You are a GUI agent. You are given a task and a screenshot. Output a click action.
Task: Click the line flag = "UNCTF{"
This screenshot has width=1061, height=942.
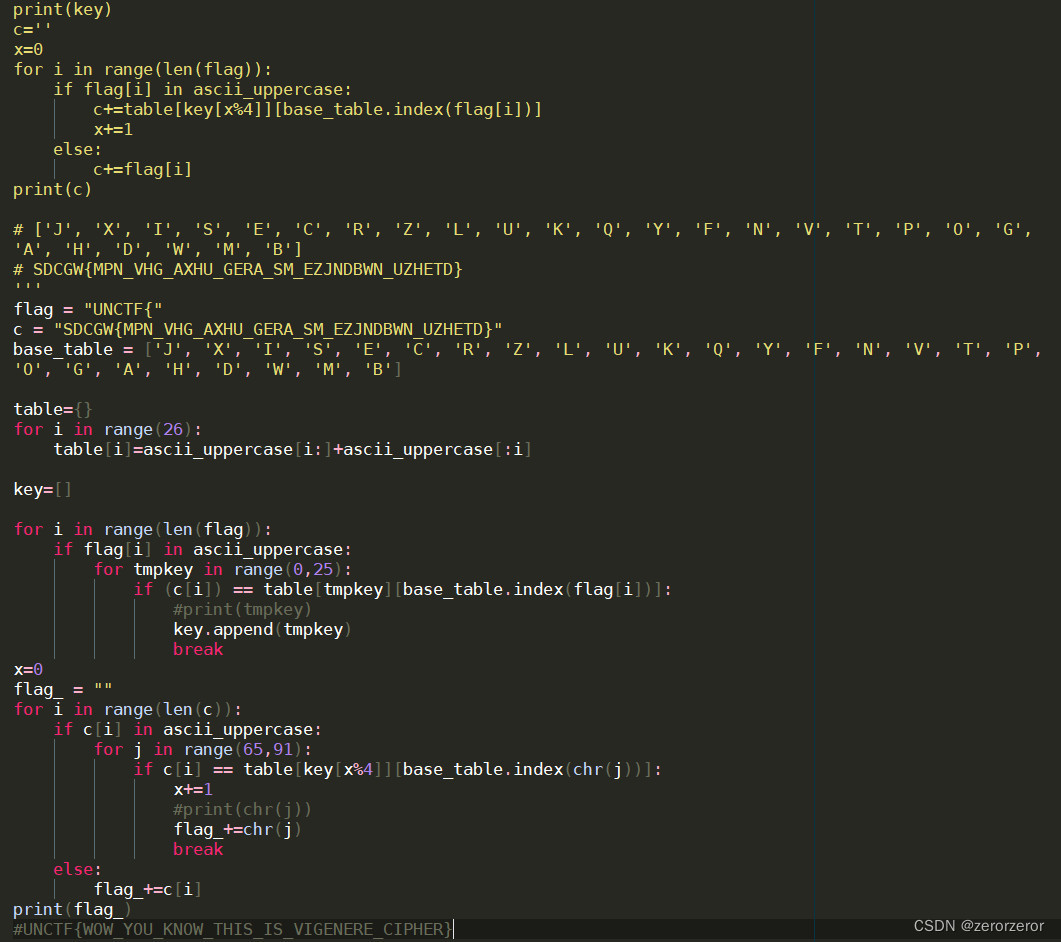point(88,310)
